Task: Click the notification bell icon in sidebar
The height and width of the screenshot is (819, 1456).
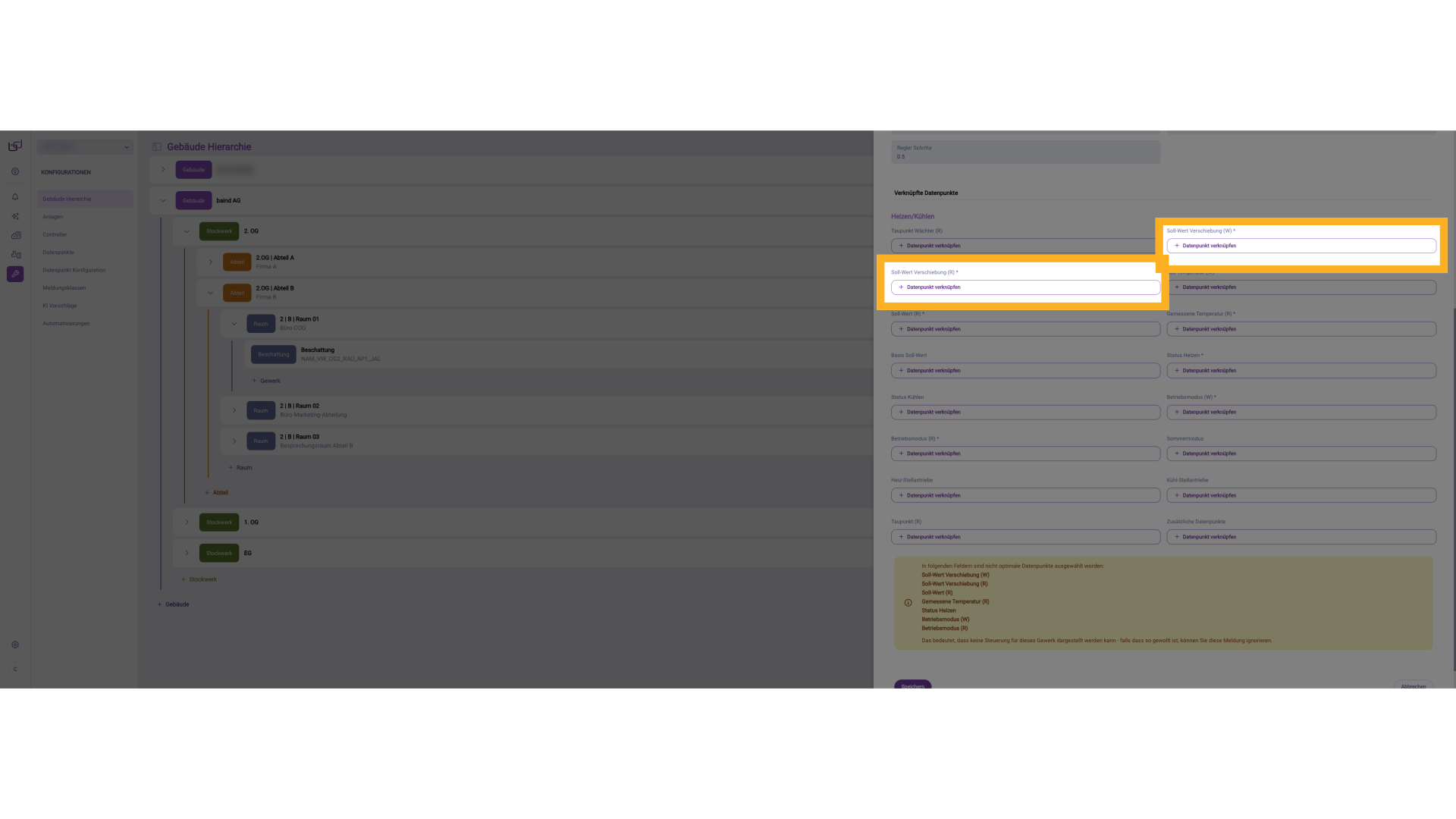Action: pos(15,197)
